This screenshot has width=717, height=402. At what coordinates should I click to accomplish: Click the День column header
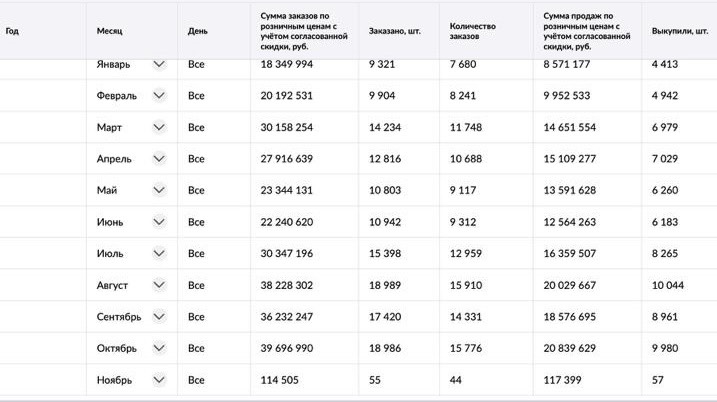pyautogui.click(x=198, y=31)
